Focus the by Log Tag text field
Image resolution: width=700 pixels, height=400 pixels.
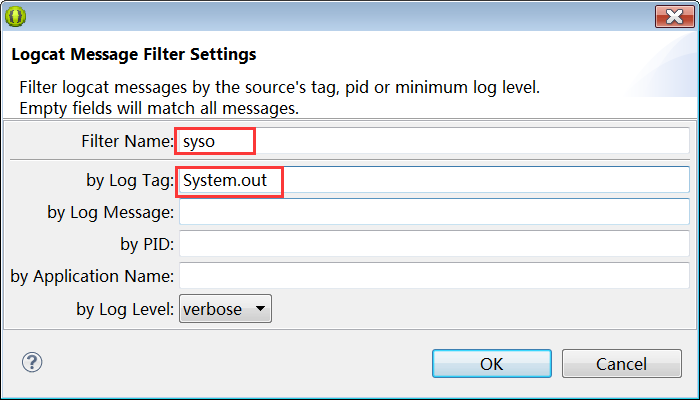433,181
